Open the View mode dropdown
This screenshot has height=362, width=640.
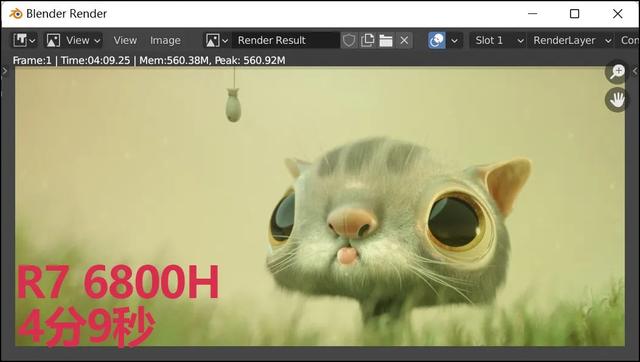[x=73, y=40]
